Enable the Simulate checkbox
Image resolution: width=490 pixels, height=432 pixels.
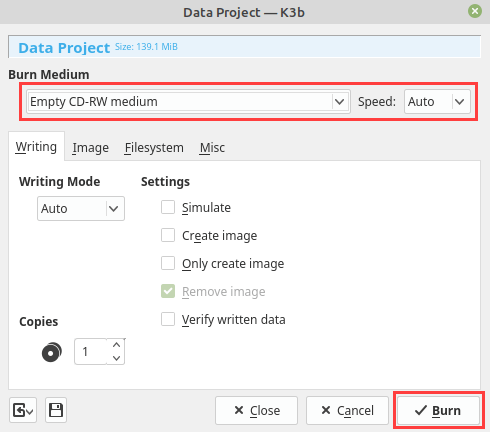click(168, 207)
